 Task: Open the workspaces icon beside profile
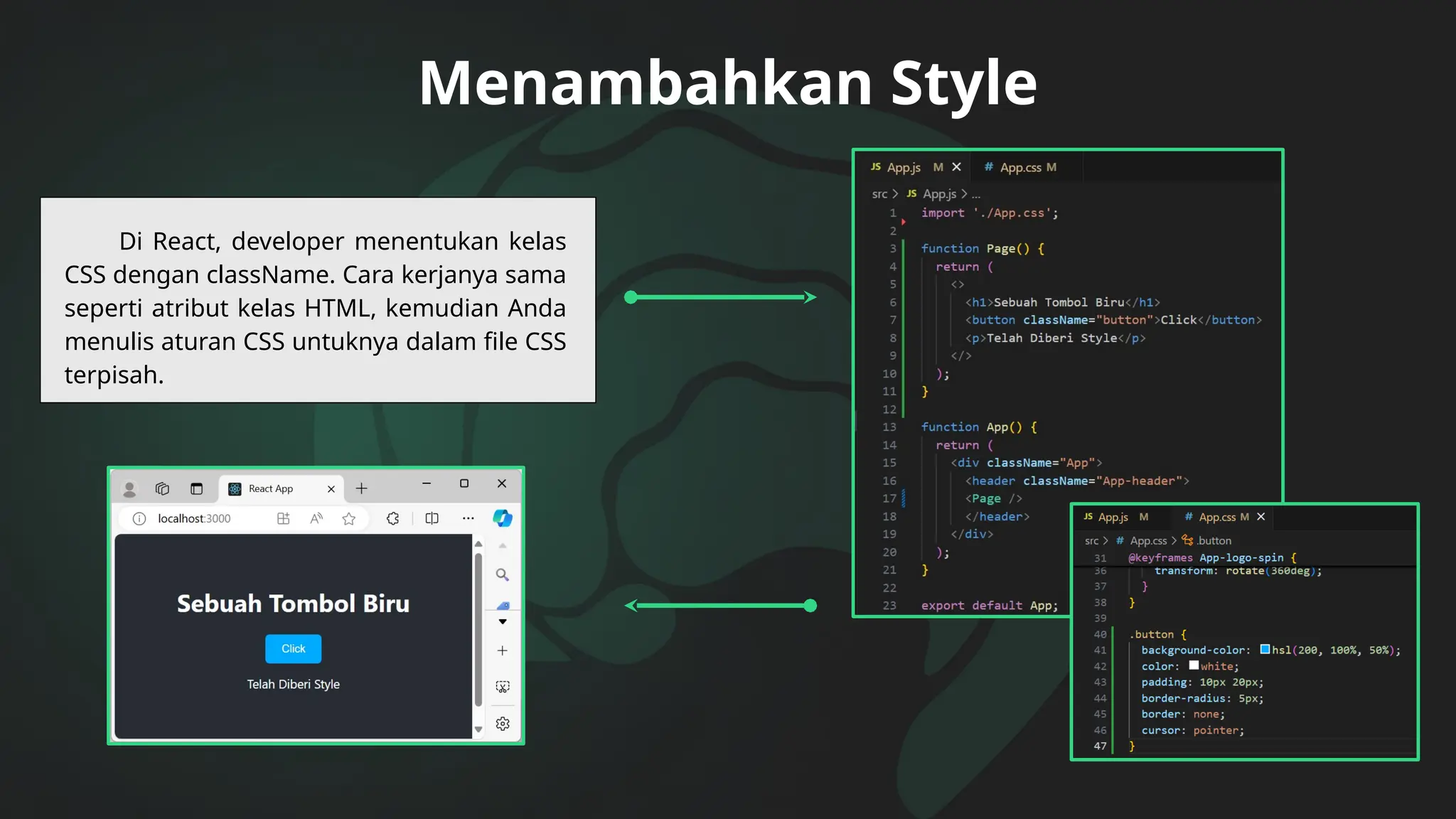pos(162,489)
